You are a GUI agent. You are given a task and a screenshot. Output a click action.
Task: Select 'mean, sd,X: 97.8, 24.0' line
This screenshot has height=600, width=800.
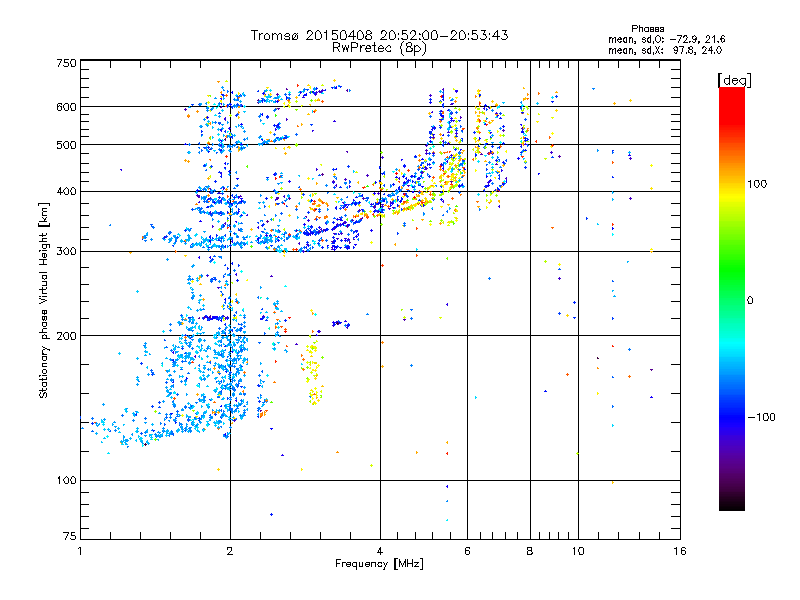pyautogui.click(x=665, y=50)
